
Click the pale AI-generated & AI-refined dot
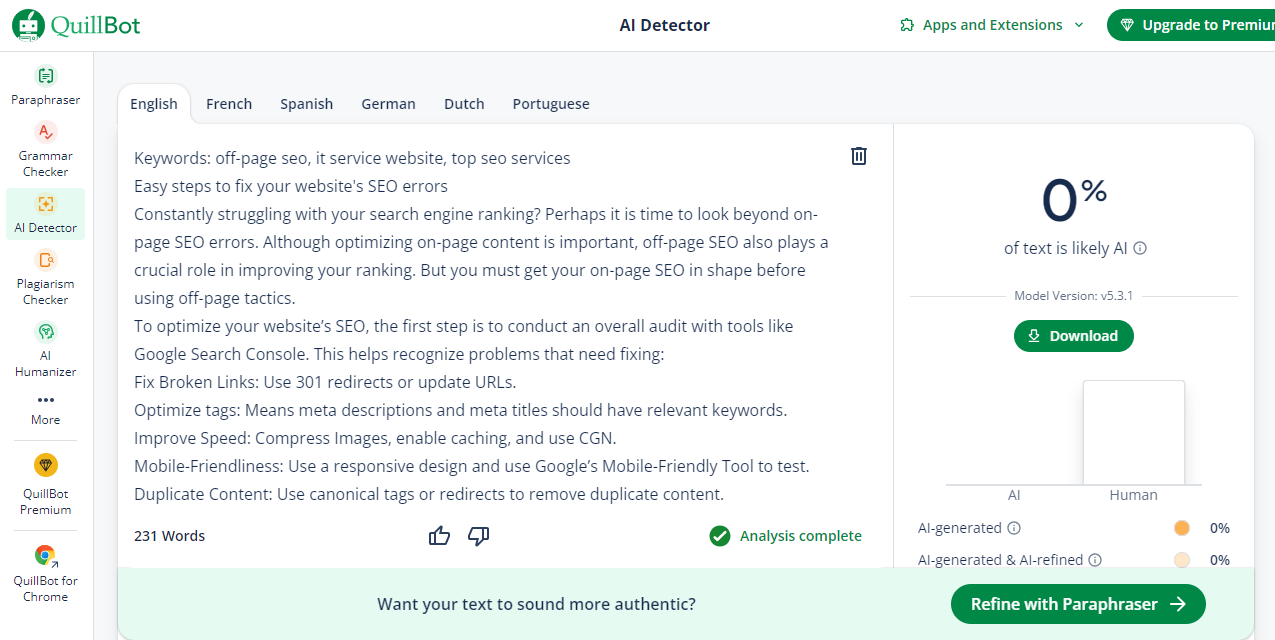click(x=1182, y=560)
